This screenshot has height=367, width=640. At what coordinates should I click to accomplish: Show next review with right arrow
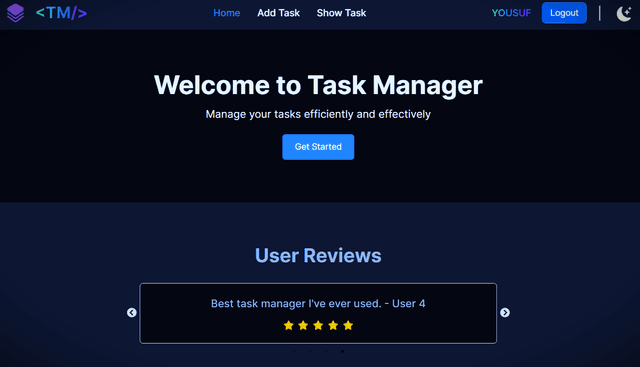point(505,312)
